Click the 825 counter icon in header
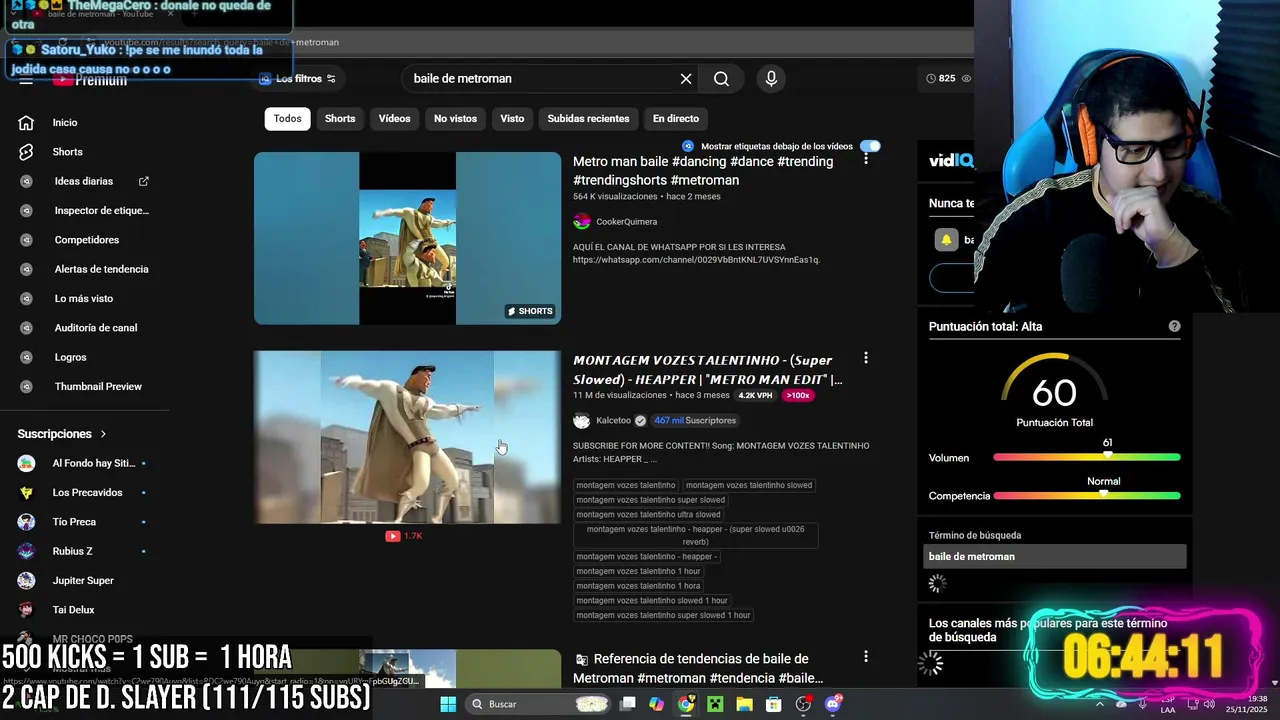1280x720 pixels. [x=931, y=78]
